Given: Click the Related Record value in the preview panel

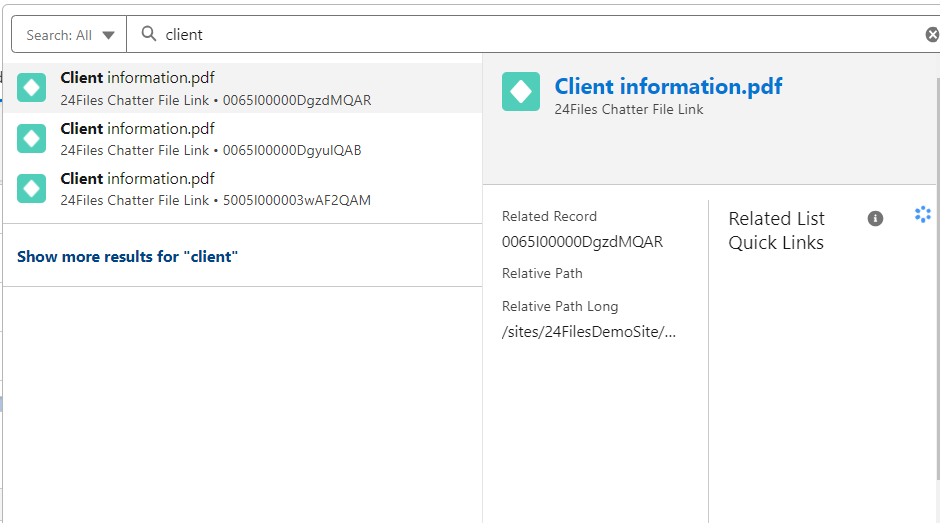Looking at the screenshot, I should [582, 241].
